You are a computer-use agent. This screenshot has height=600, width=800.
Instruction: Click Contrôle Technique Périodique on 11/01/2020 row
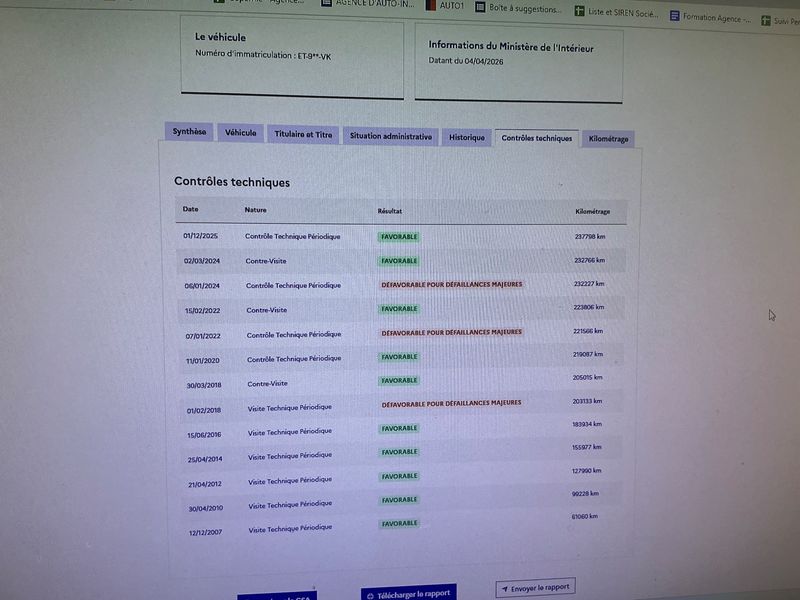pyautogui.click(x=294, y=359)
